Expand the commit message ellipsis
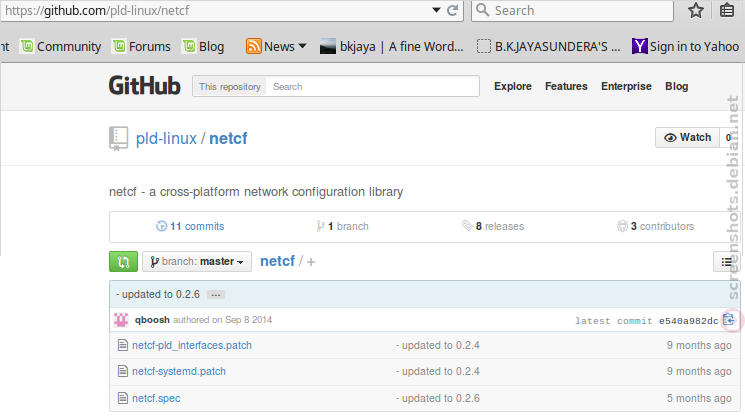745x416 pixels. [216, 295]
